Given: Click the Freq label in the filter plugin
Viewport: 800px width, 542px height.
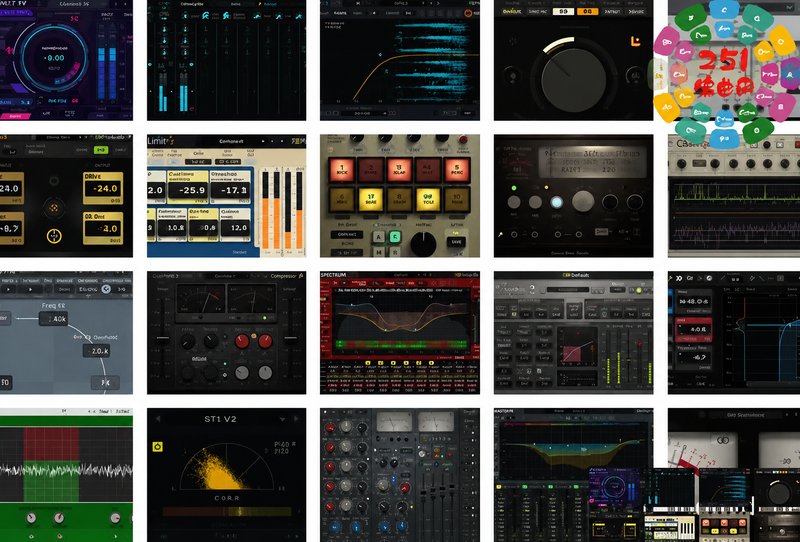Looking at the screenshot, I should [x=53, y=306].
